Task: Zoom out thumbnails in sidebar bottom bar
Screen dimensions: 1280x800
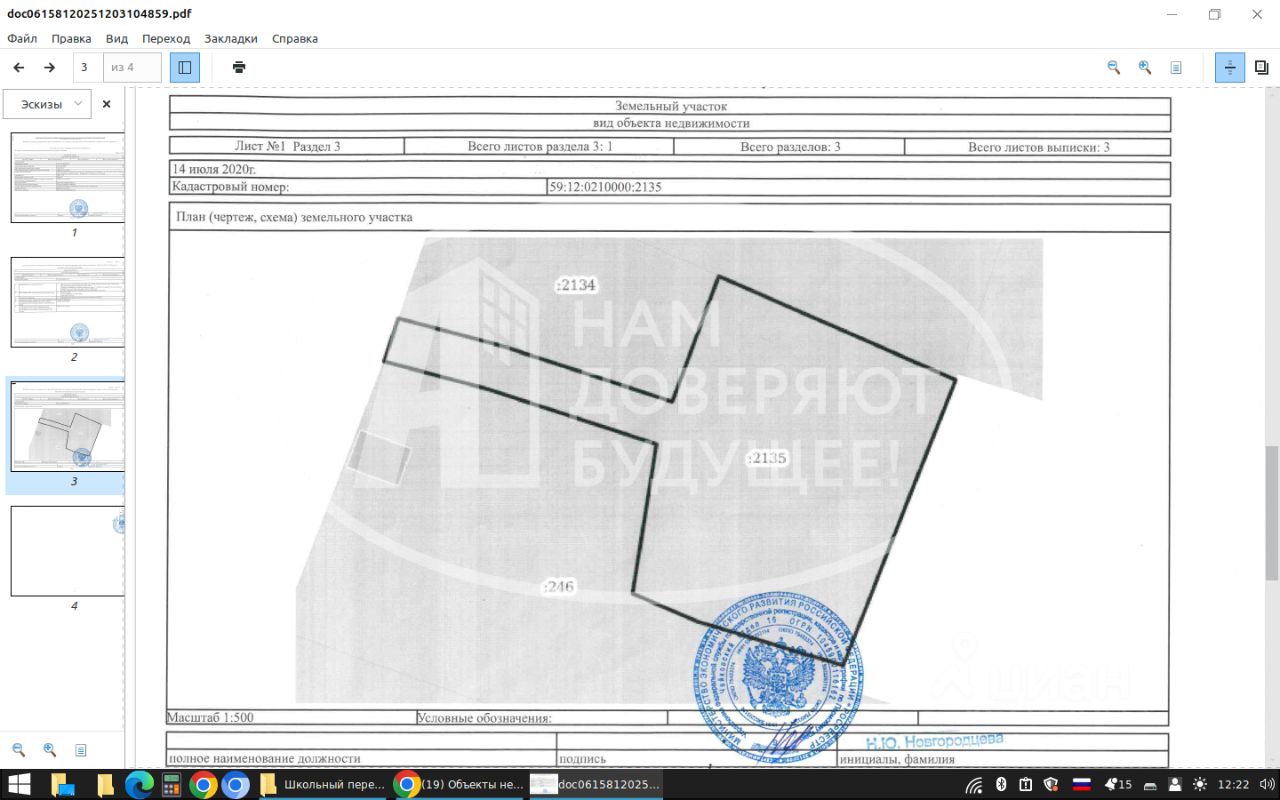Action: [18, 750]
